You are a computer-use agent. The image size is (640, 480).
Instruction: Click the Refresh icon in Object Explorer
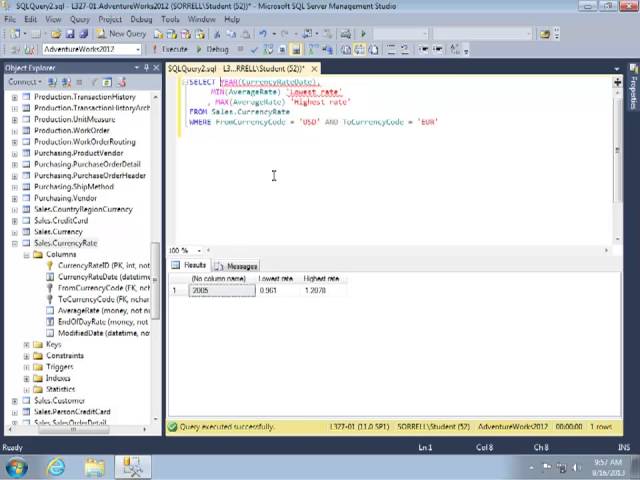point(107,83)
